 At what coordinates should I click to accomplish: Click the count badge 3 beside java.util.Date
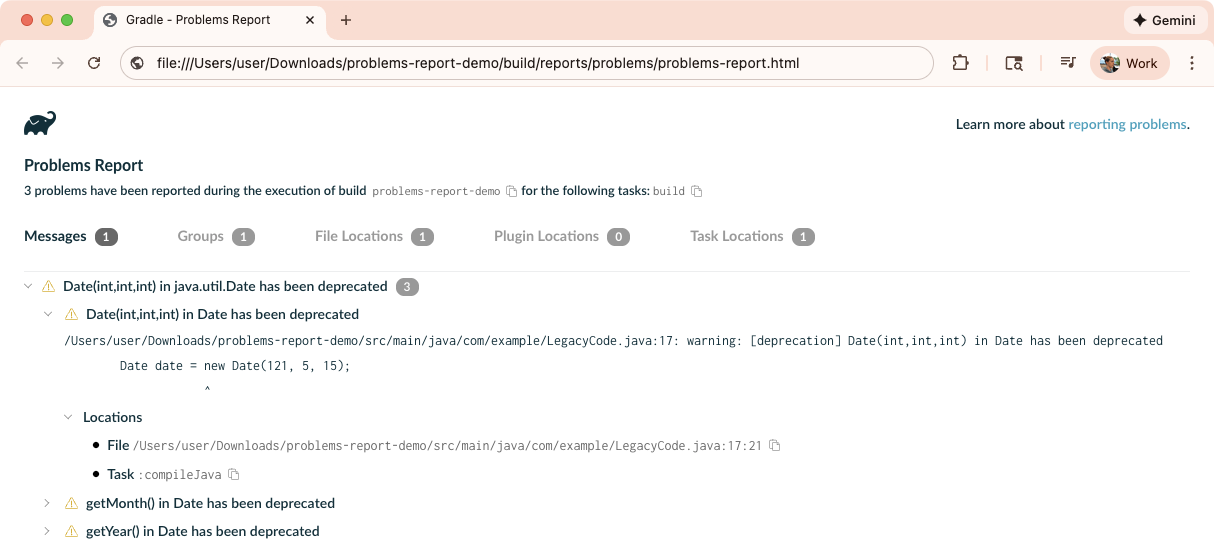tap(407, 287)
